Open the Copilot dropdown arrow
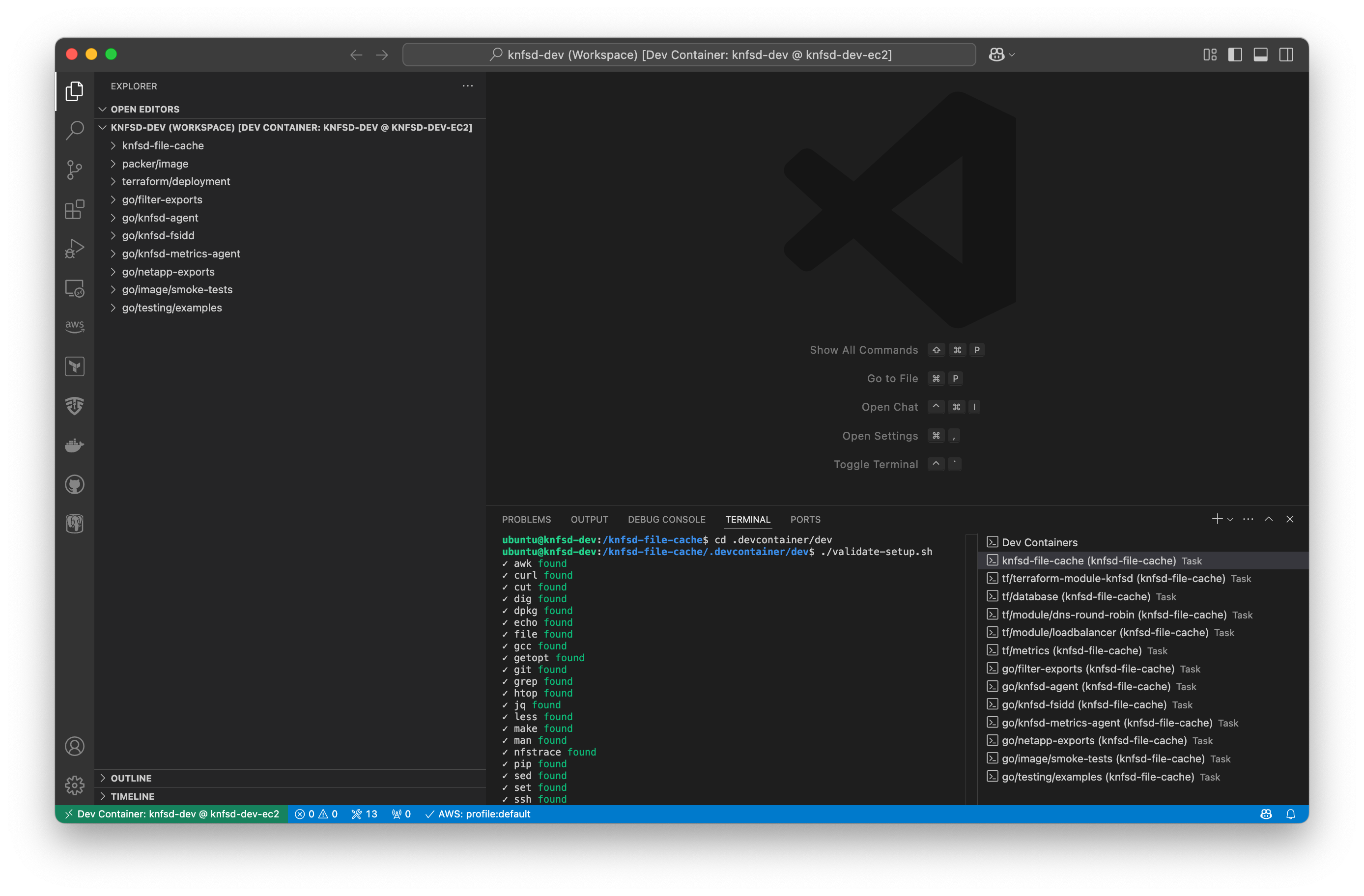The height and width of the screenshot is (896, 1364). point(1012,55)
